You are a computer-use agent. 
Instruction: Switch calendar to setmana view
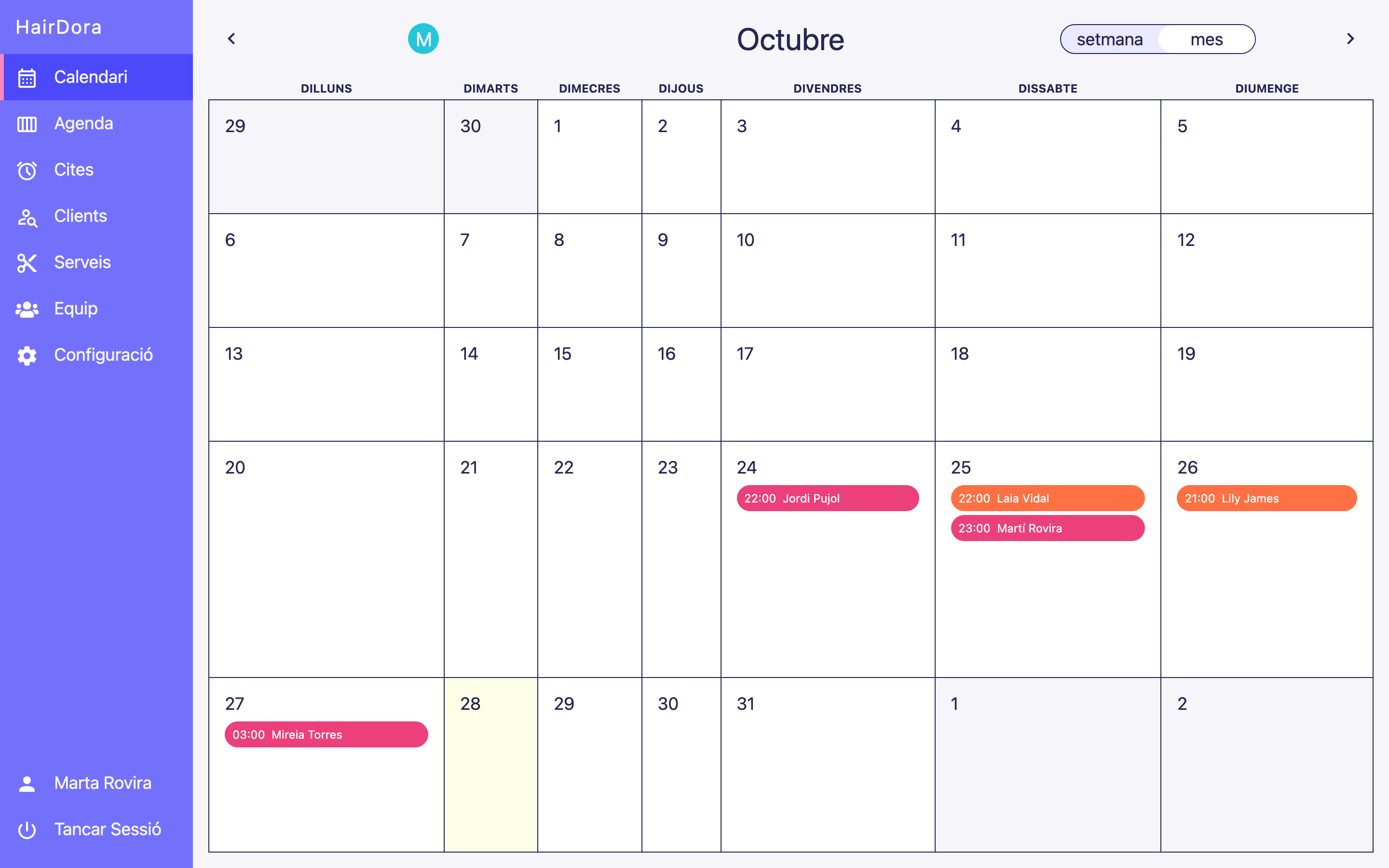pyautogui.click(x=1109, y=40)
